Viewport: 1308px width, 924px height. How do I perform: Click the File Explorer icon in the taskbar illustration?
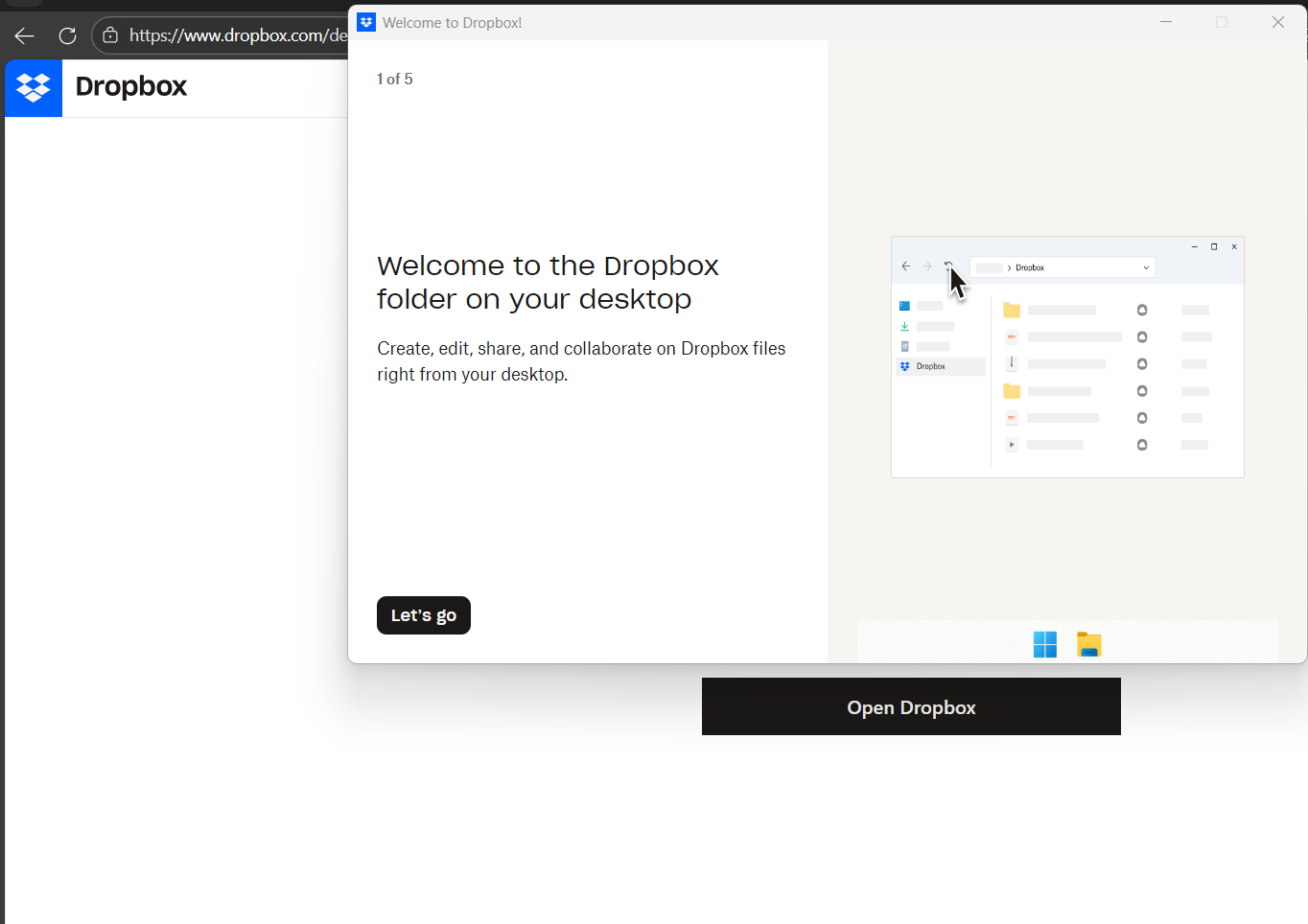pyautogui.click(x=1089, y=643)
